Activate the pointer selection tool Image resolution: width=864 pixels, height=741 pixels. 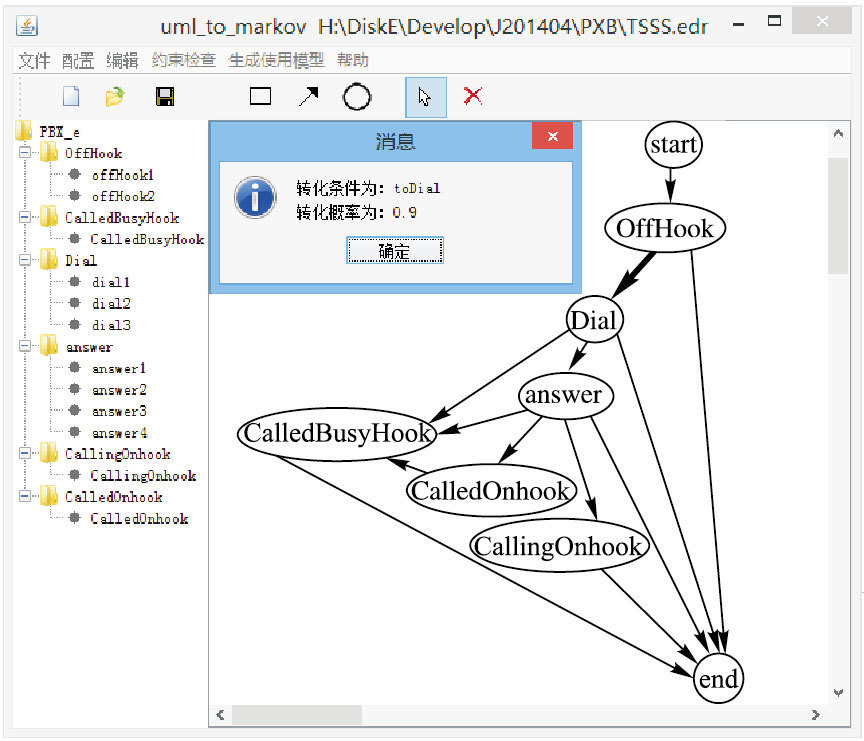click(x=425, y=97)
